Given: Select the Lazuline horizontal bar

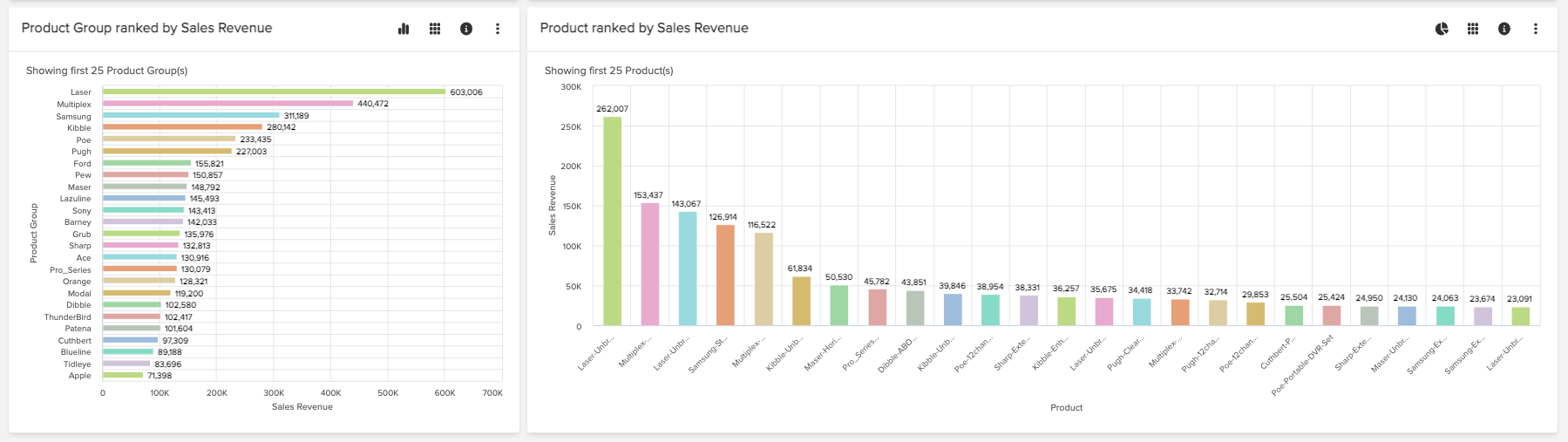Looking at the screenshot, I should click(x=144, y=199).
